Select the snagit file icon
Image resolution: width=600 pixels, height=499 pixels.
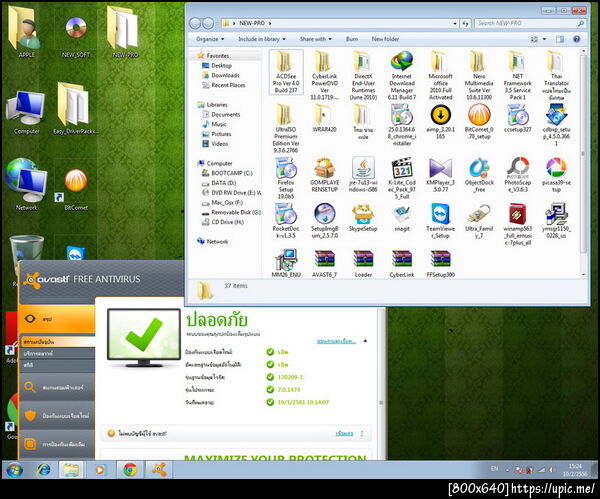[401, 214]
